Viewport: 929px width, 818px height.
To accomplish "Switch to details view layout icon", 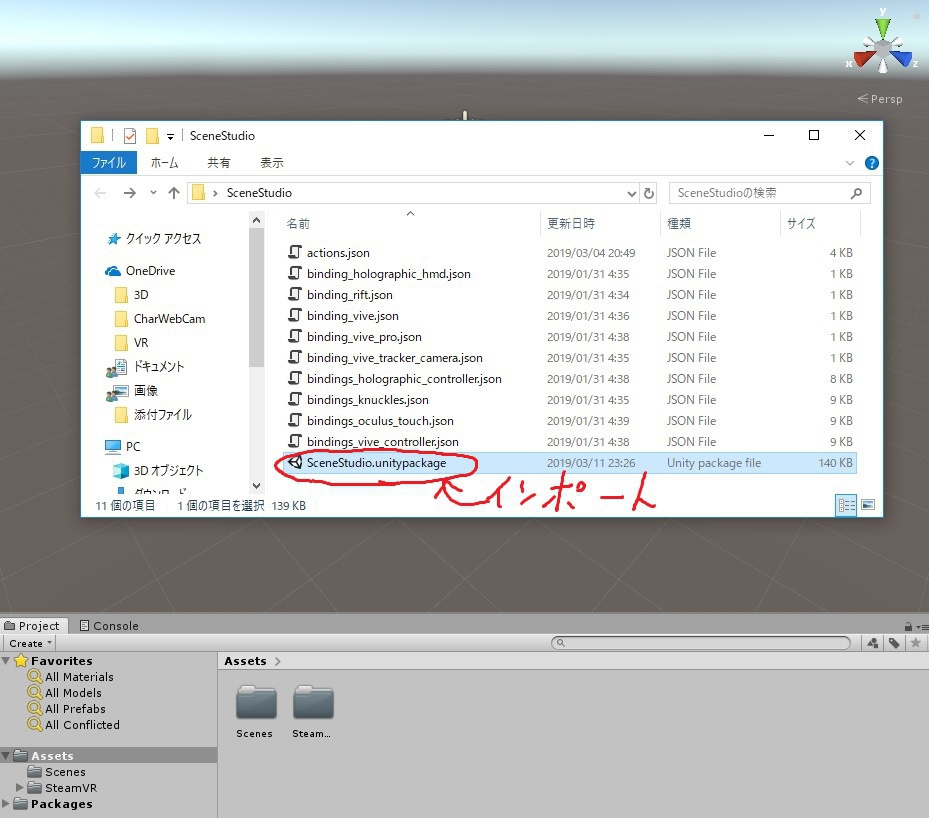I will 846,505.
